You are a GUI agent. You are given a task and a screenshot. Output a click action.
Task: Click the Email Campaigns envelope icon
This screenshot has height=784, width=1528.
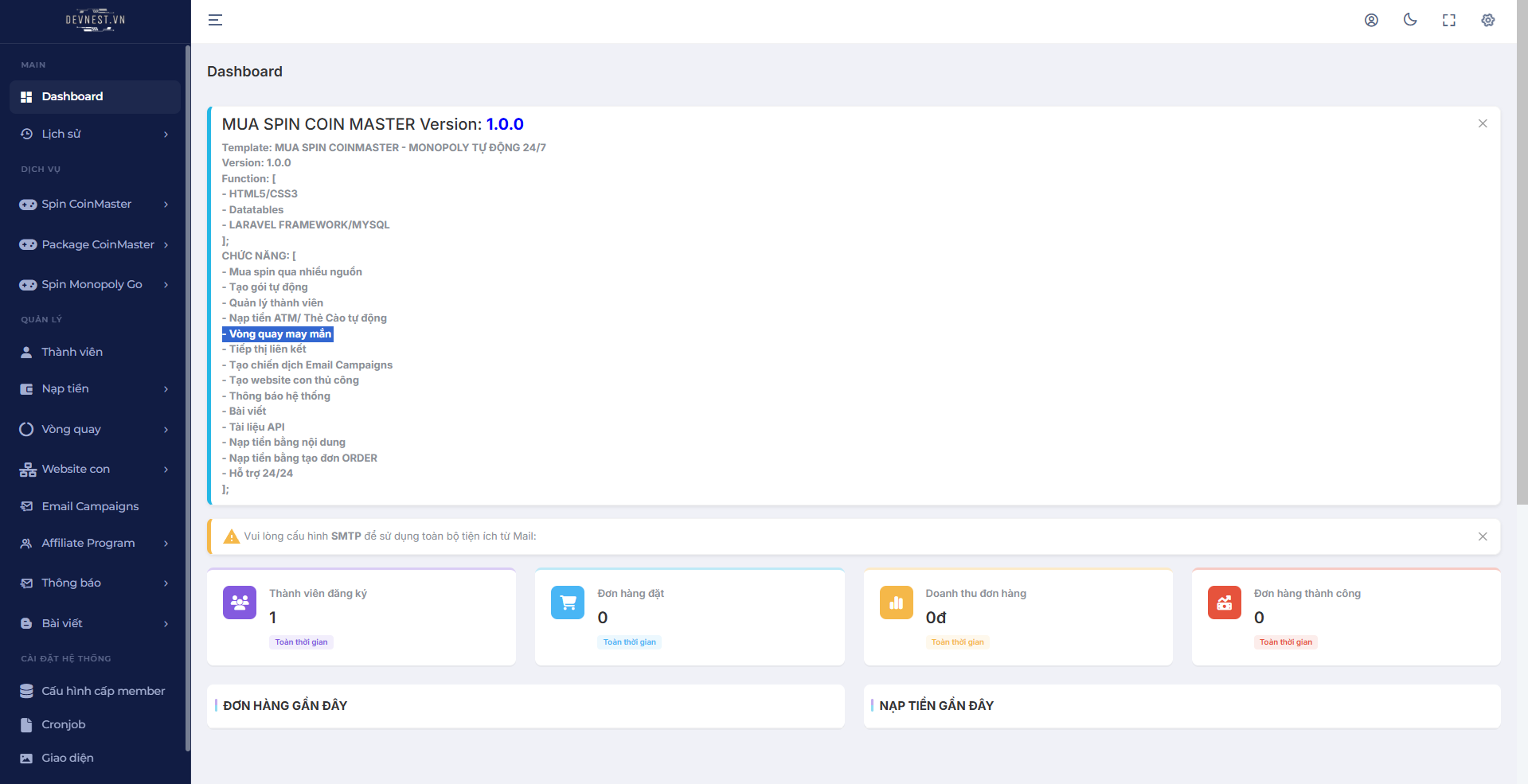(26, 506)
